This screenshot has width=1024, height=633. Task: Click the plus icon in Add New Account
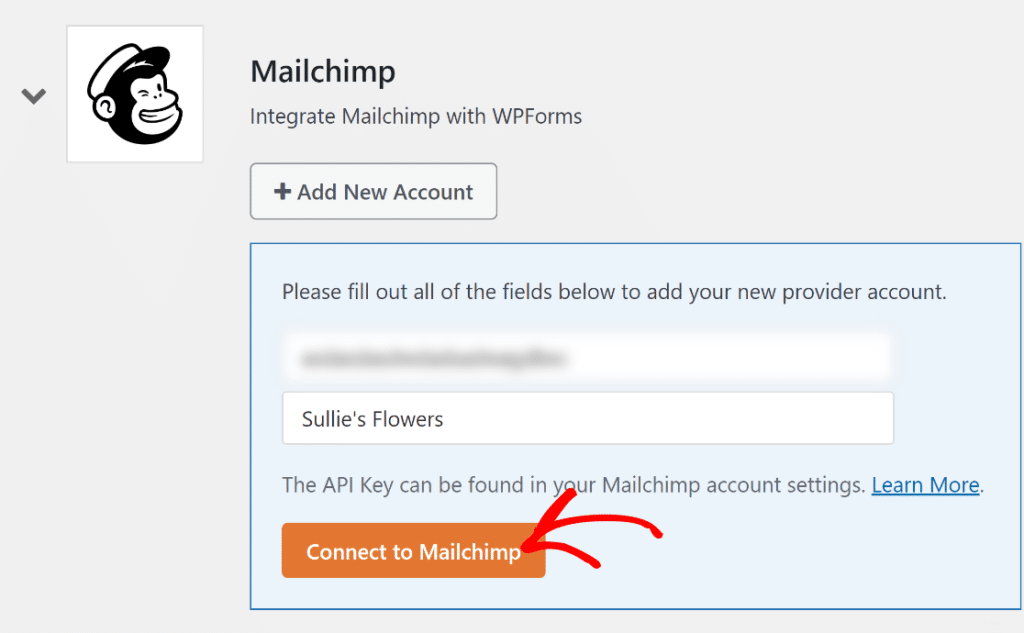pos(281,191)
